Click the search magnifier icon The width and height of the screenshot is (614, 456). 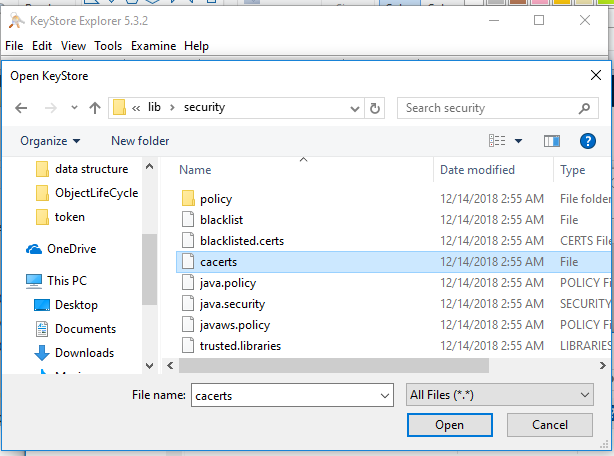coord(584,108)
